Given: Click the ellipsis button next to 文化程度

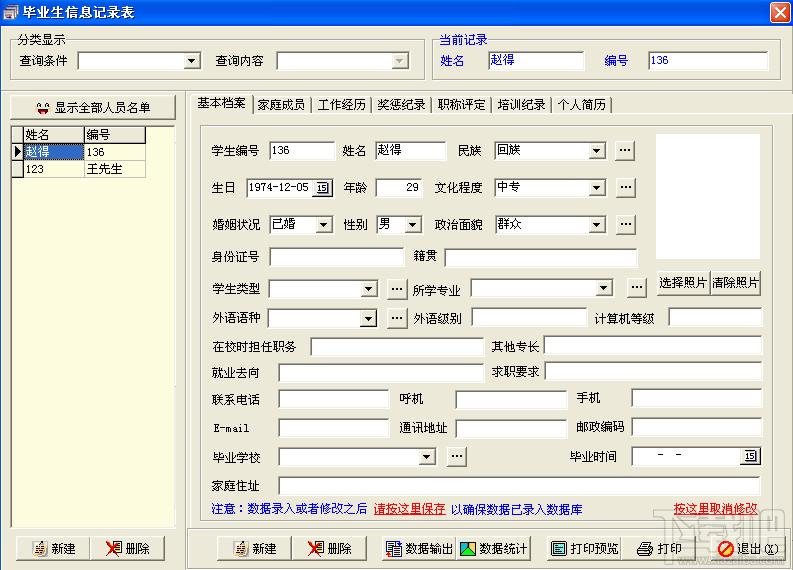Looking at the screenshot, I should [x=625, y=188].
